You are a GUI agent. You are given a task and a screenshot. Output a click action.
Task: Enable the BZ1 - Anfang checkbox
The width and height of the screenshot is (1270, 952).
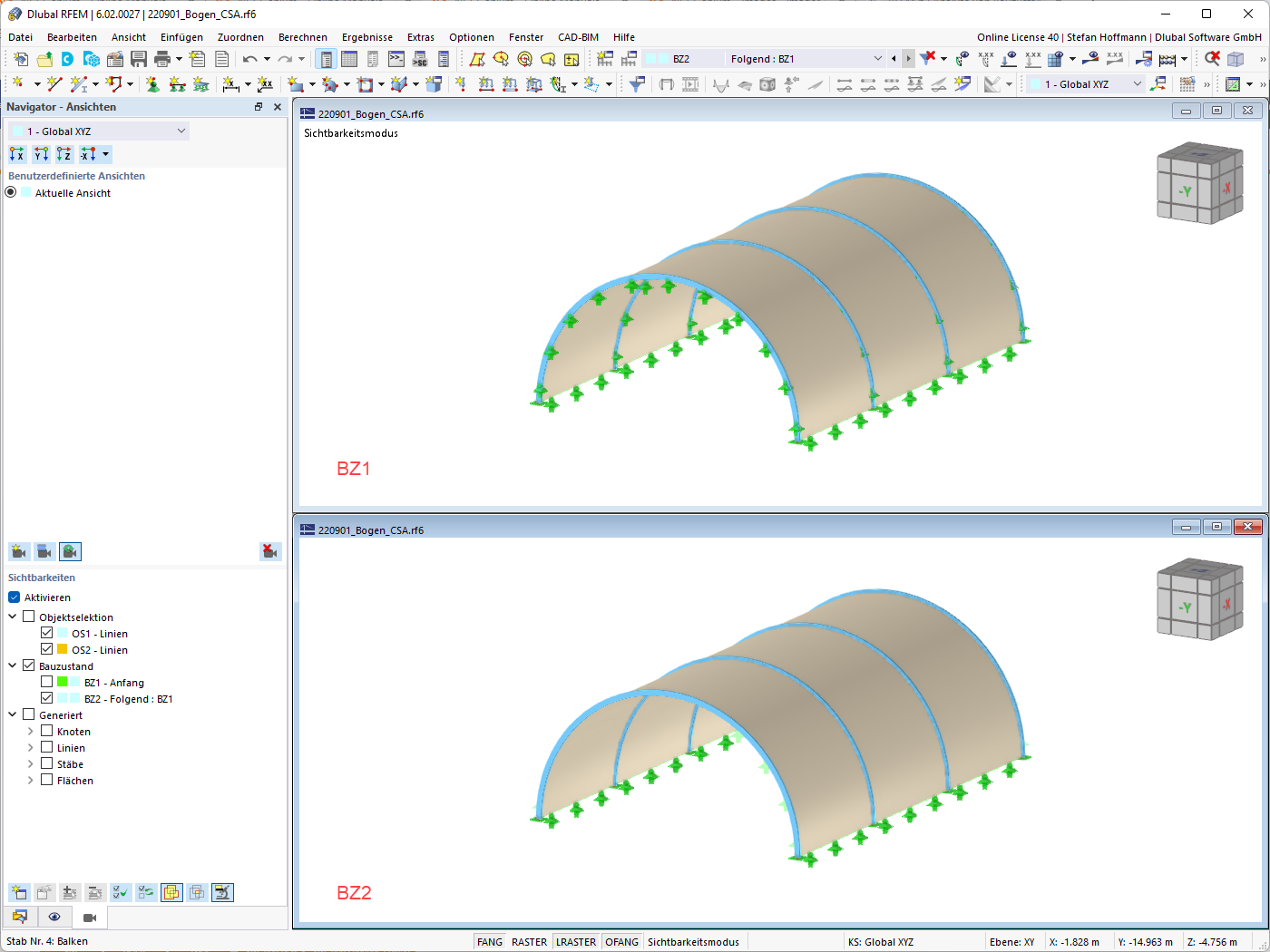tap(46, 682)
